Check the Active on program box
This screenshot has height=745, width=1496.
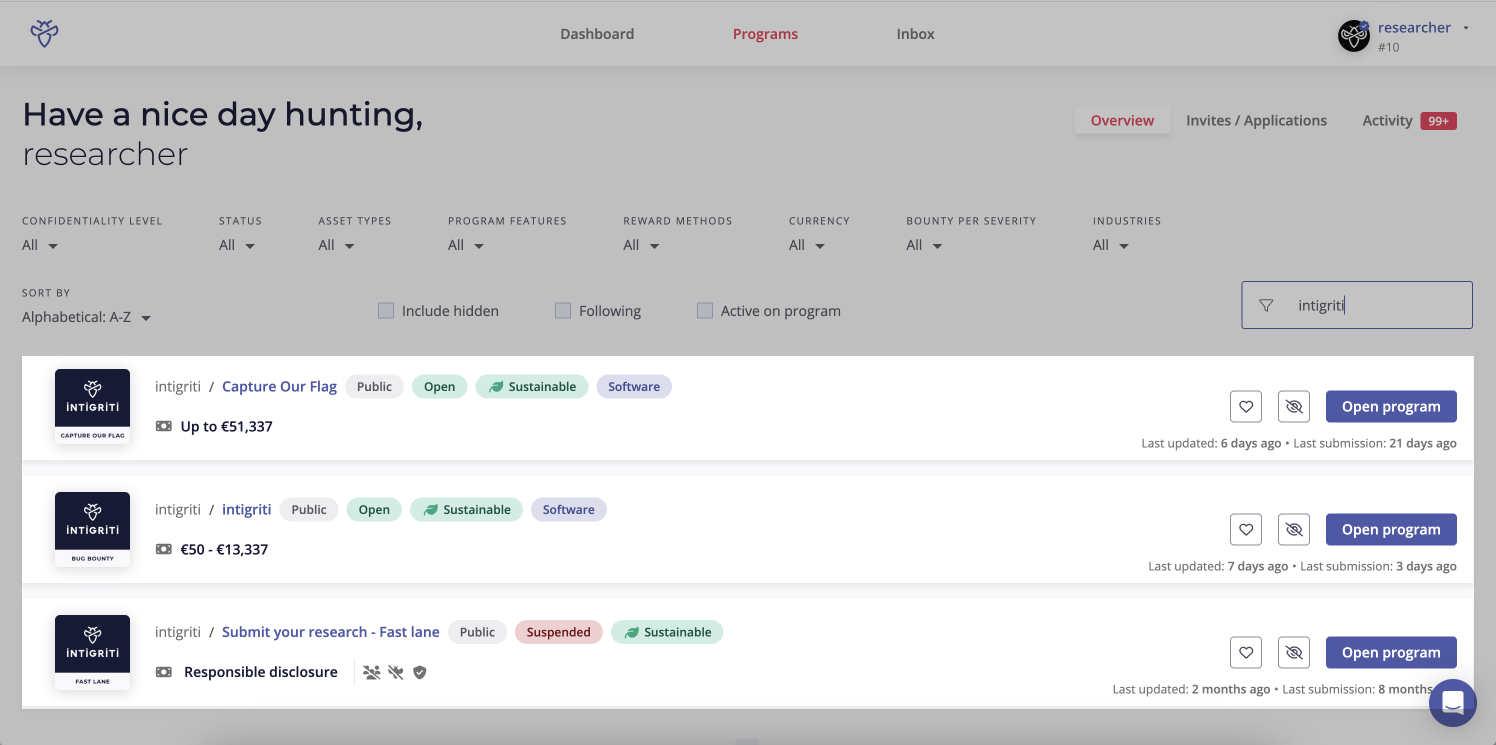705,311
